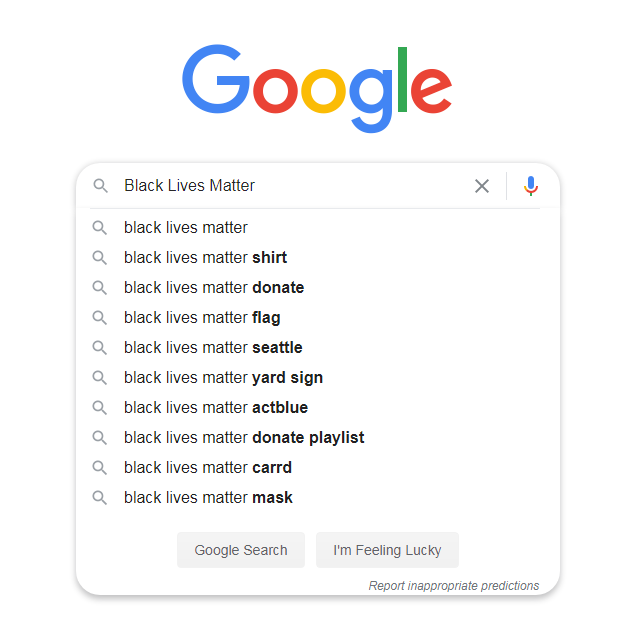The height and width of the screenshot is (633, 640).
Task: Click the microphone voice search icon
Action: coord(531,186)
